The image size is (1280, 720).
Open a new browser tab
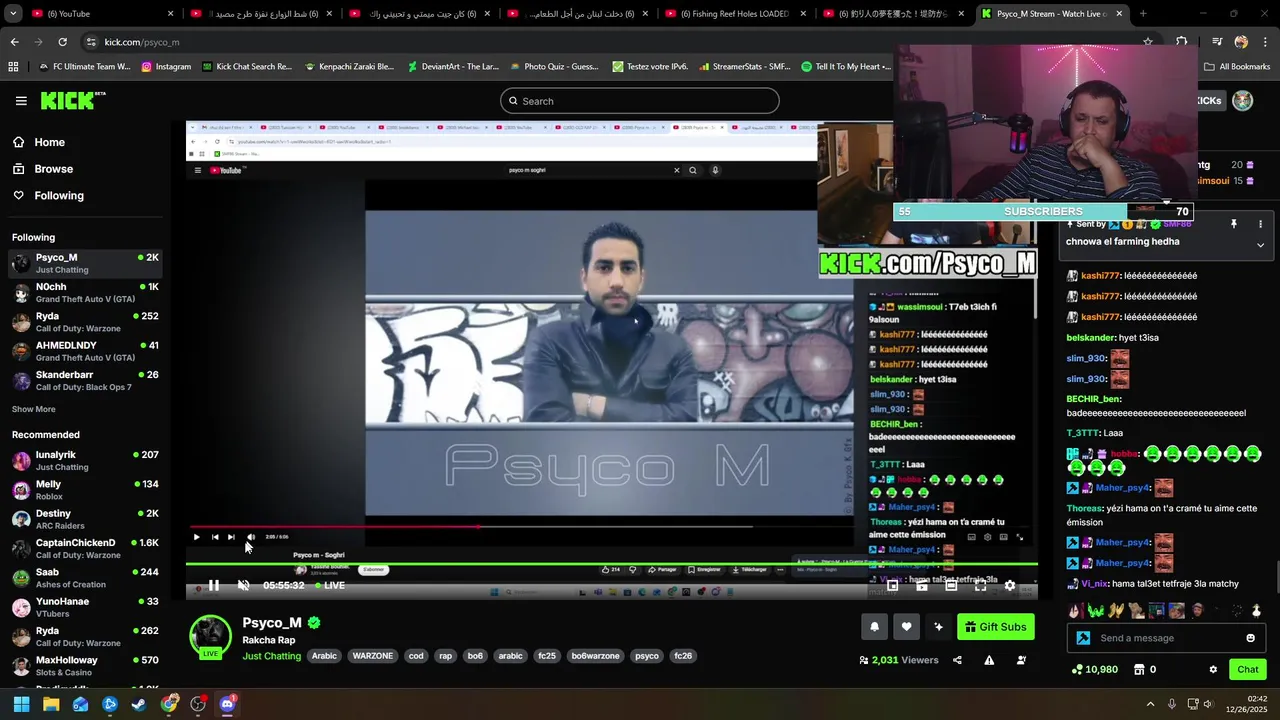pyautogui.click(x=1143, y=14)
